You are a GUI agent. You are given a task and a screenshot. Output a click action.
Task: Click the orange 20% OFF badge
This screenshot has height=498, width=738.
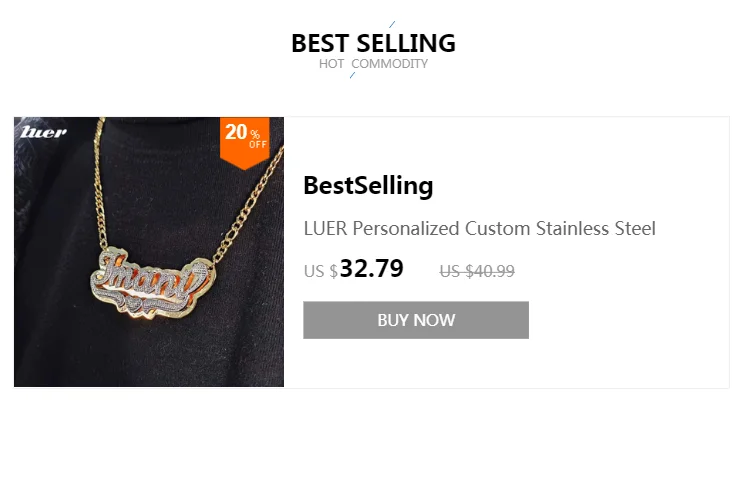(x=245, y=143)
